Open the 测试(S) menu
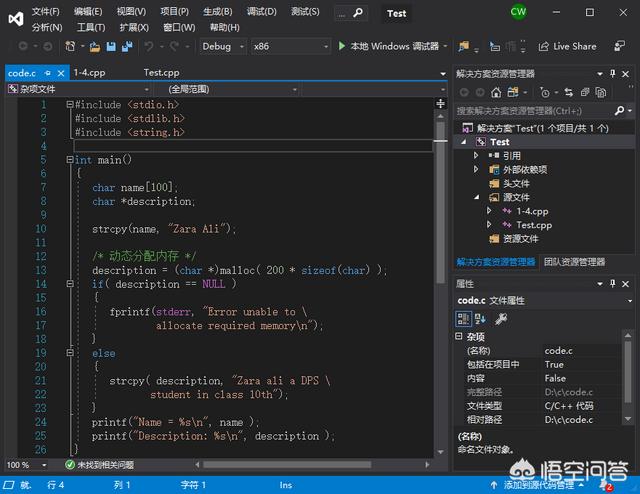 305,11
